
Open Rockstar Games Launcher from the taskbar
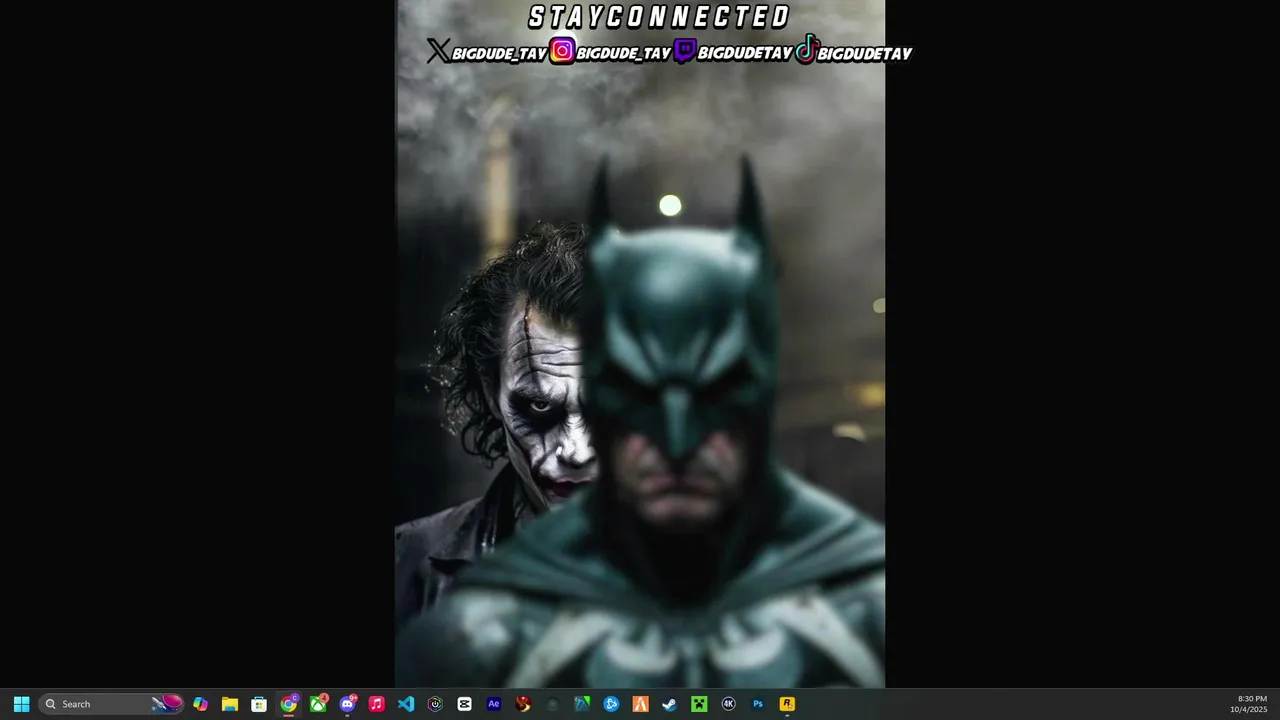tap(787, 704)
